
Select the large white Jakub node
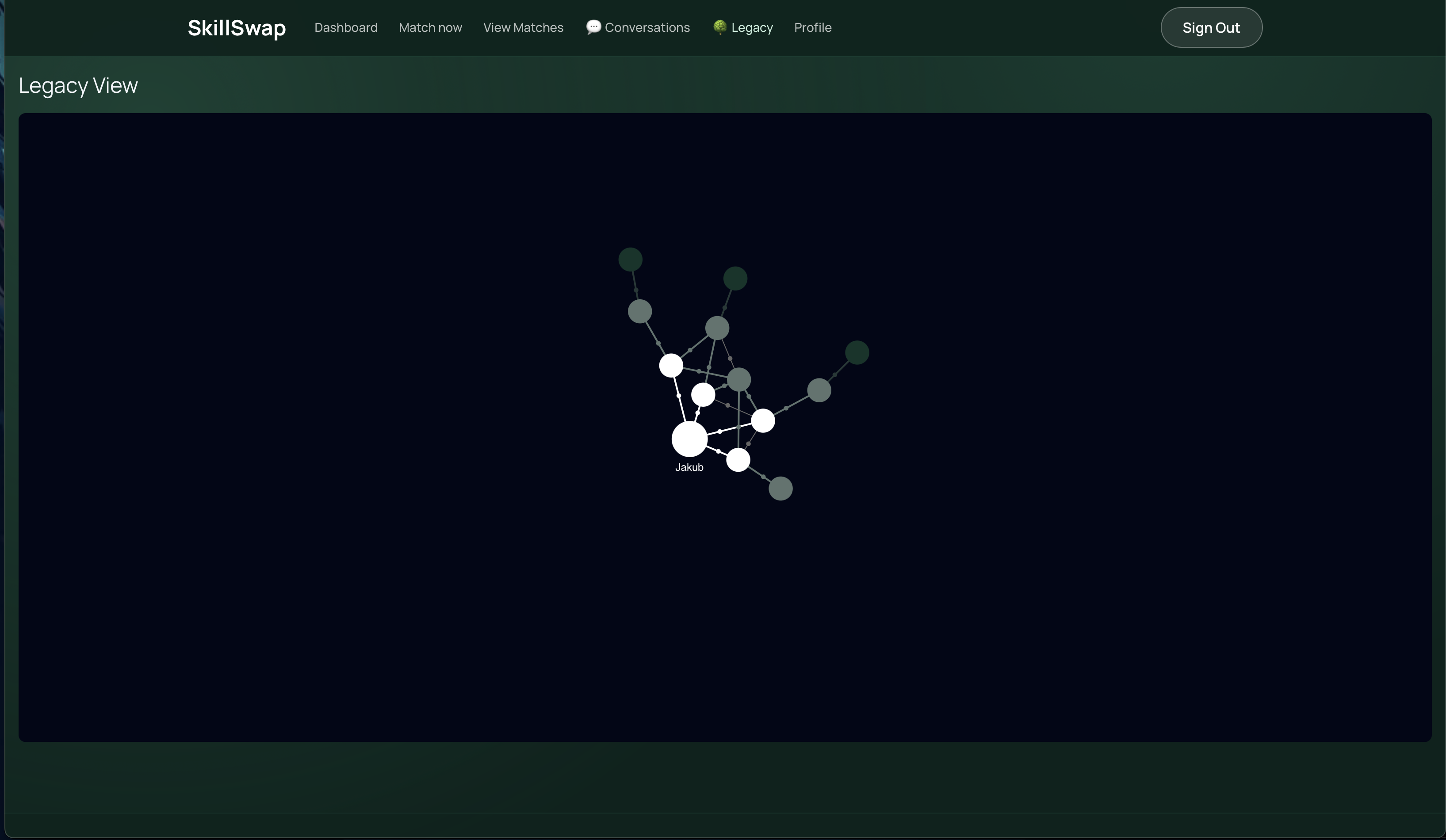click(689, 439)
